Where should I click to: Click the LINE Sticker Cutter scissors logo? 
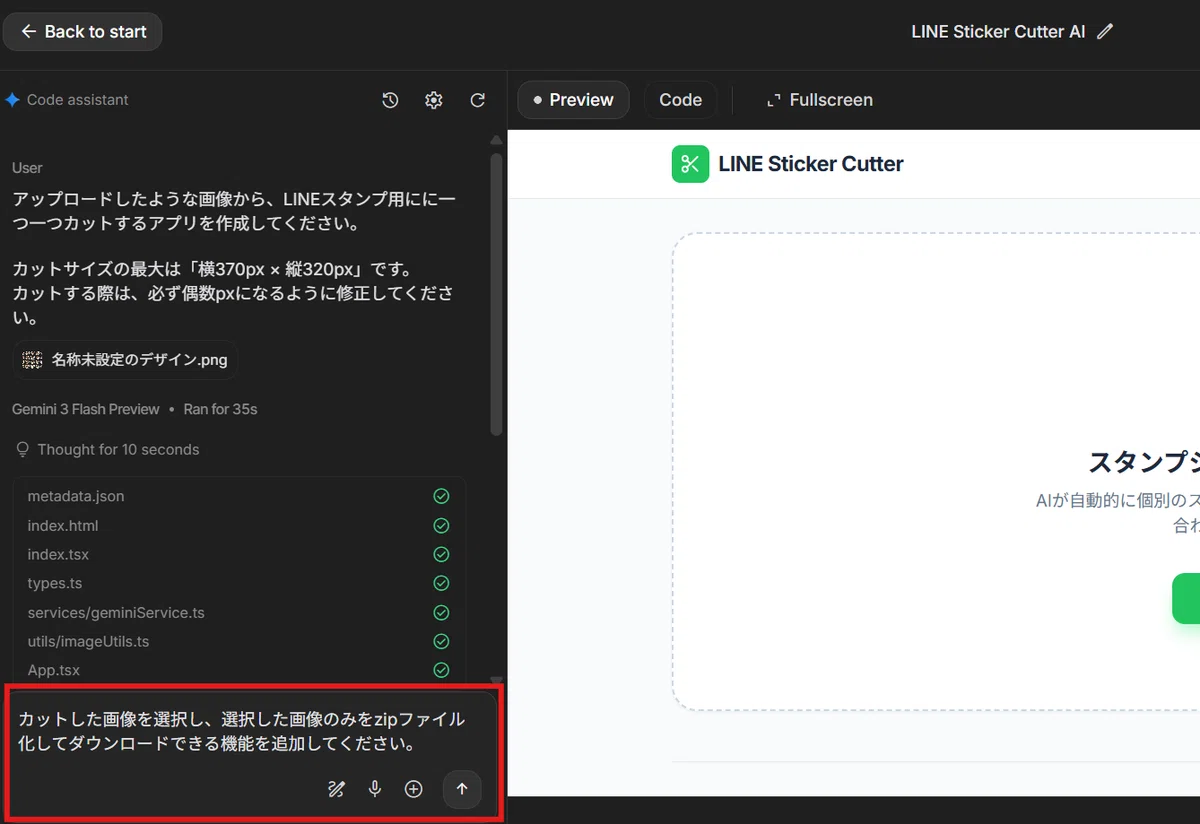pyautogui.click(x=690, y=164)
